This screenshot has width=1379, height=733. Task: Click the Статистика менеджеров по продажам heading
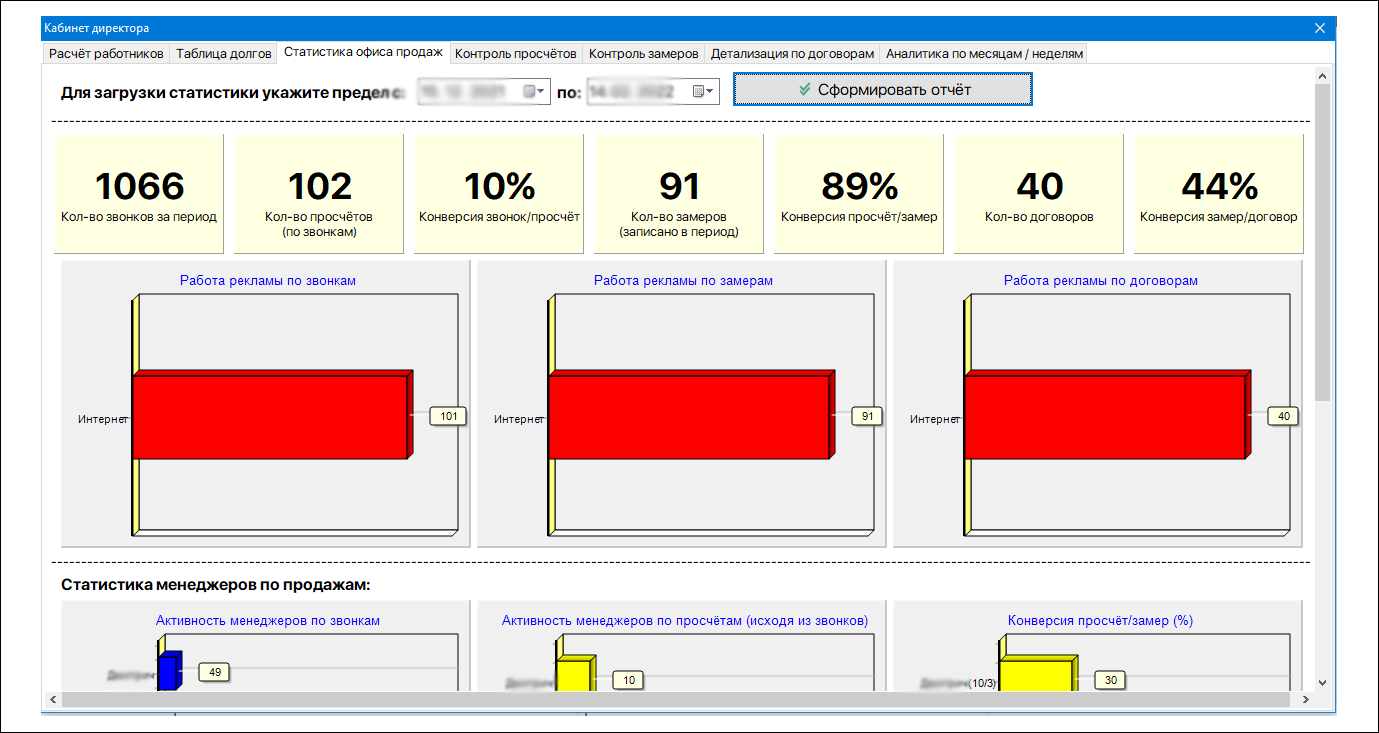click(x=215, y=584)
